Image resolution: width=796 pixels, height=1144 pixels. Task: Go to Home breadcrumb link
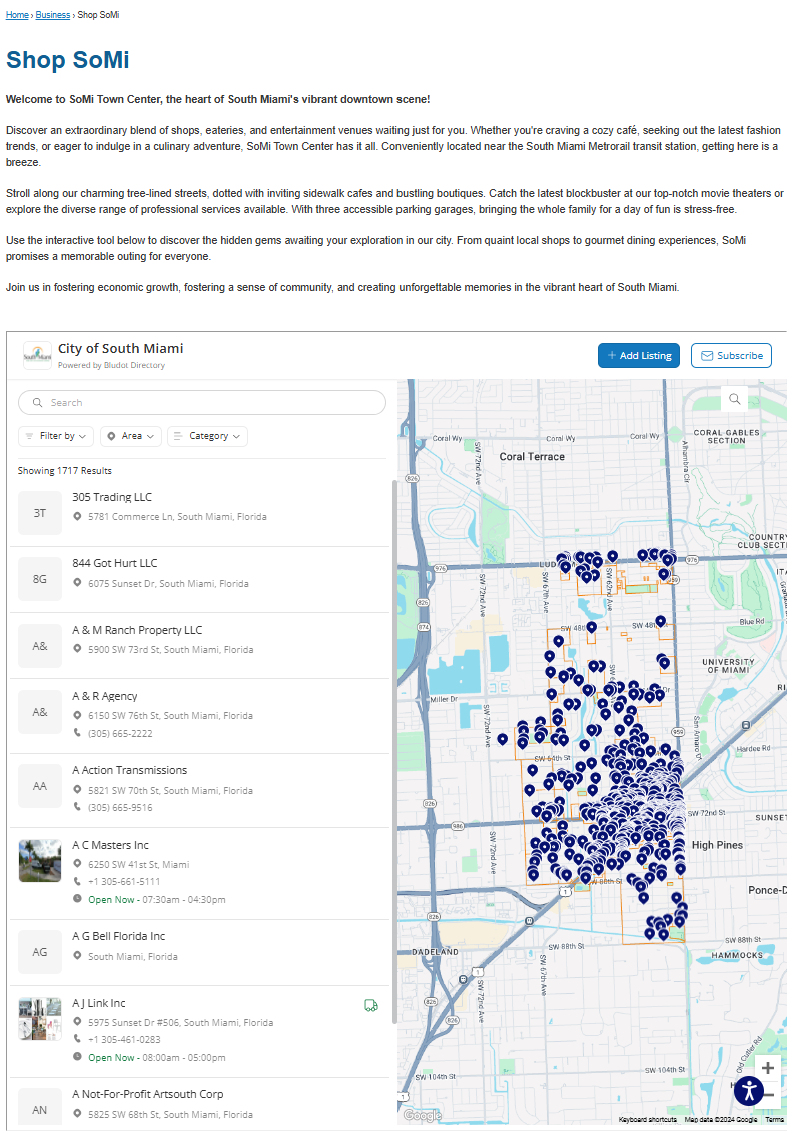17,15
